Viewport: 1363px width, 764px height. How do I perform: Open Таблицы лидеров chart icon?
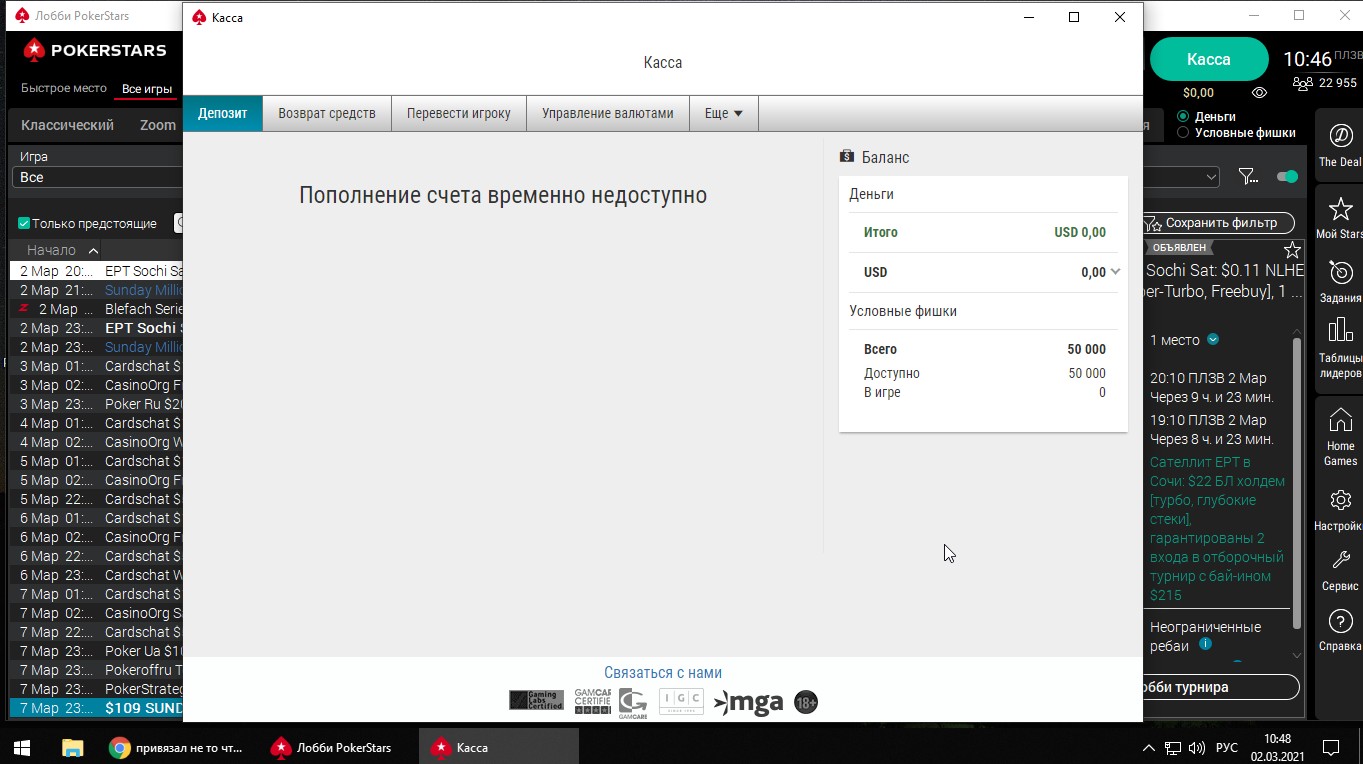[x=1340, y=330]
